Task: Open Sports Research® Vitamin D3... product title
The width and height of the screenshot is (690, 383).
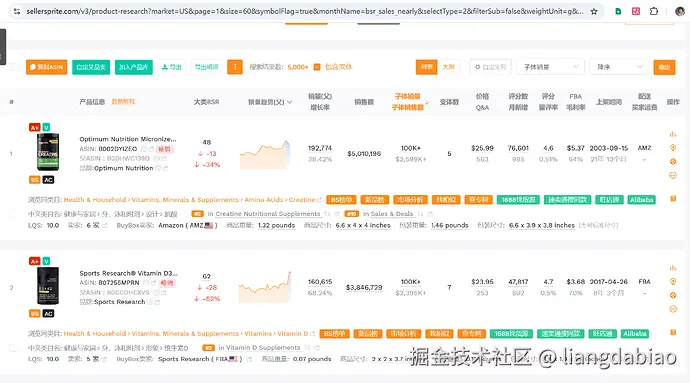Action: coord(128,273)
